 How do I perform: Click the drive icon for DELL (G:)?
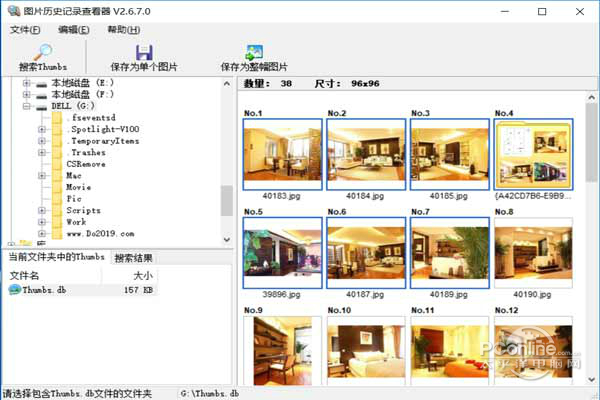41,106
